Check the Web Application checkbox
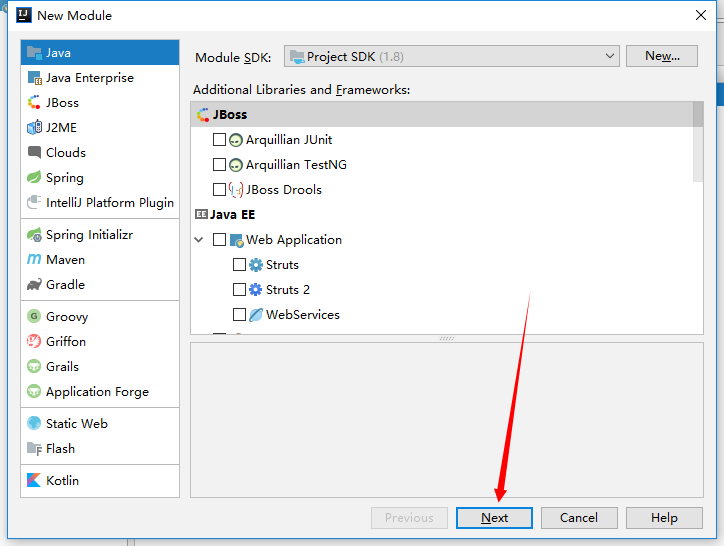Image resolution: width=724 pixels, height=546 pixels. point(219,239)
